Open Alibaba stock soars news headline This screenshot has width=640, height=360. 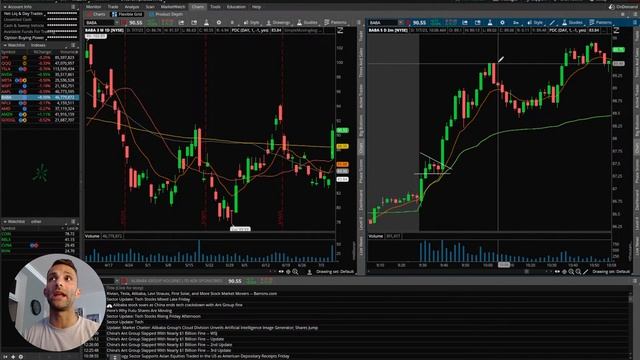click(x=178, y=305)
